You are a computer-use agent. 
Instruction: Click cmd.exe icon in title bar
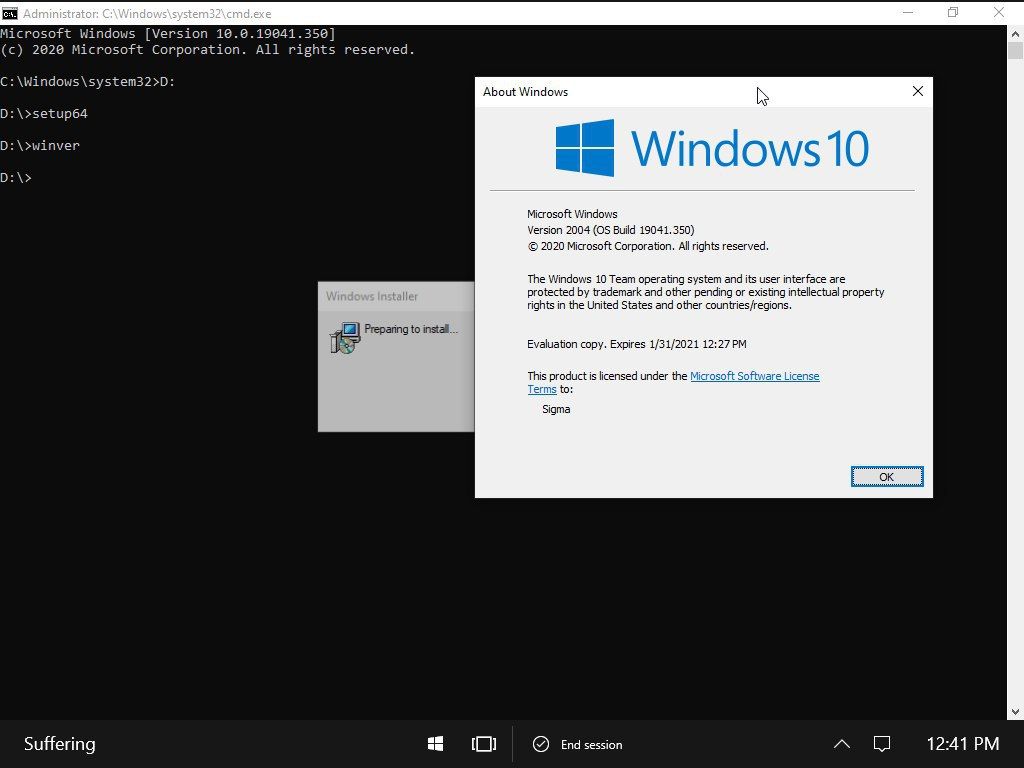point(10,13)
